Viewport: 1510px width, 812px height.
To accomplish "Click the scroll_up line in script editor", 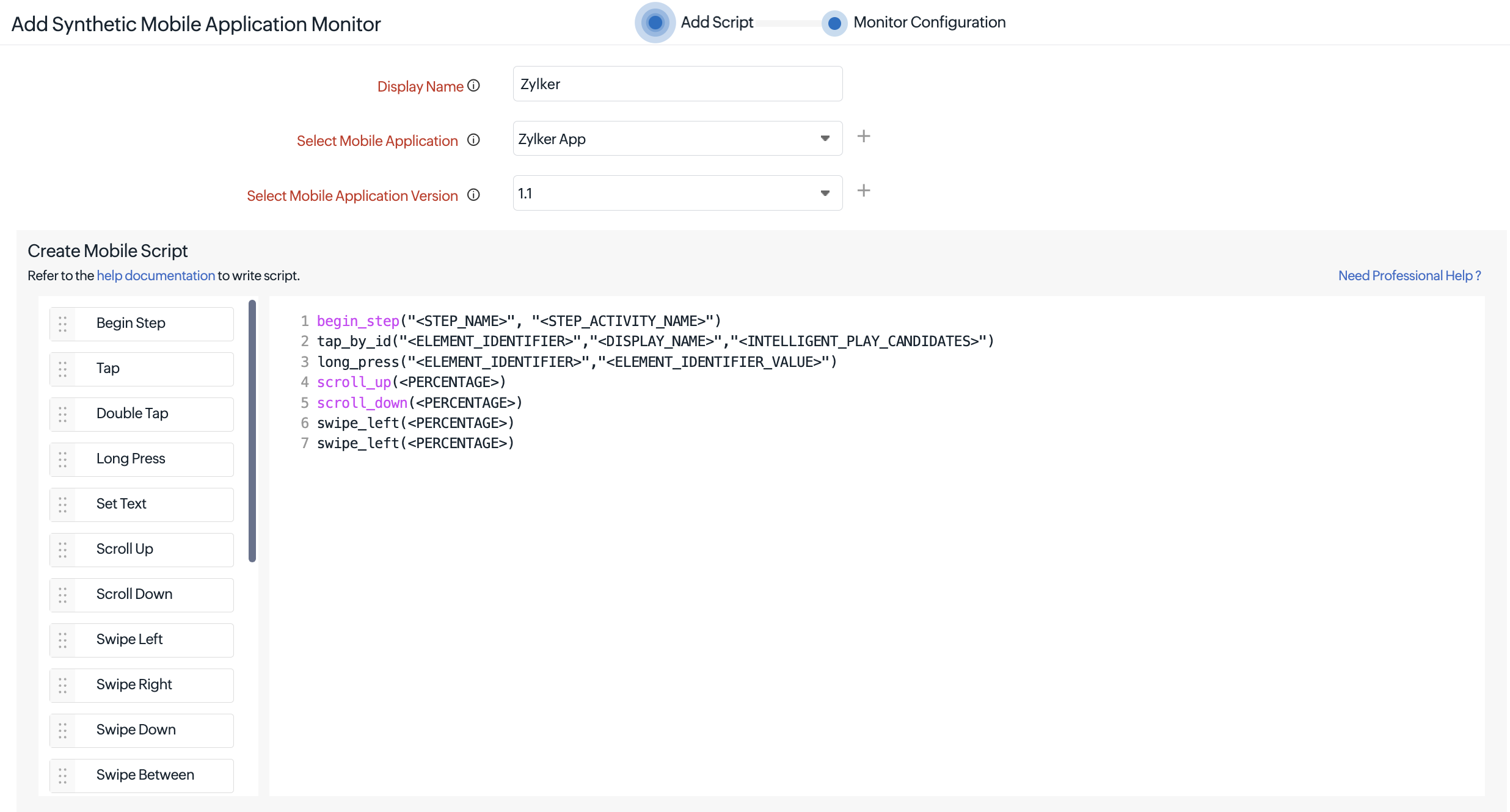I will [x=411, y=382].
